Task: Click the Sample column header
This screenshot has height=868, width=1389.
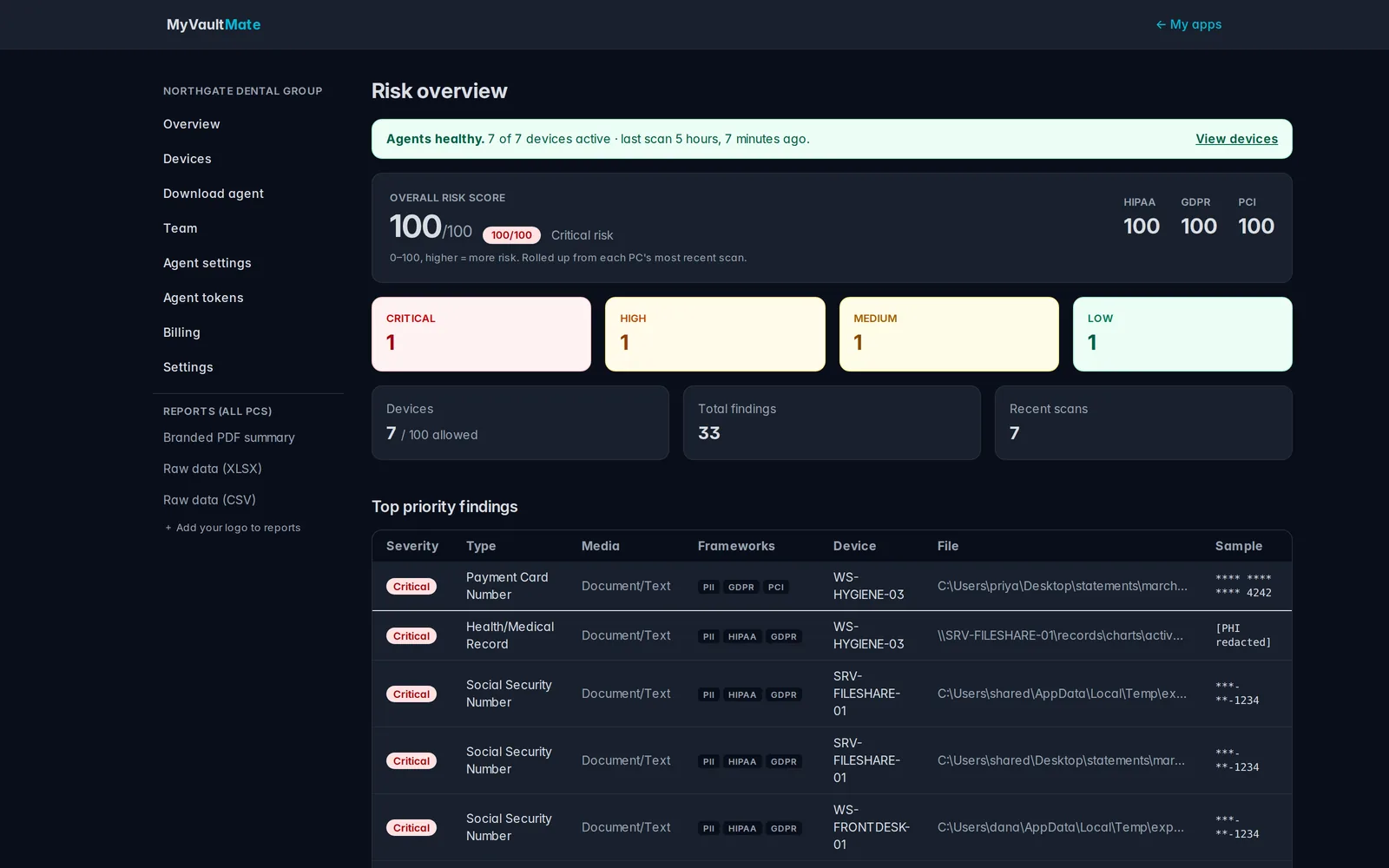Action: [1239, 546]
